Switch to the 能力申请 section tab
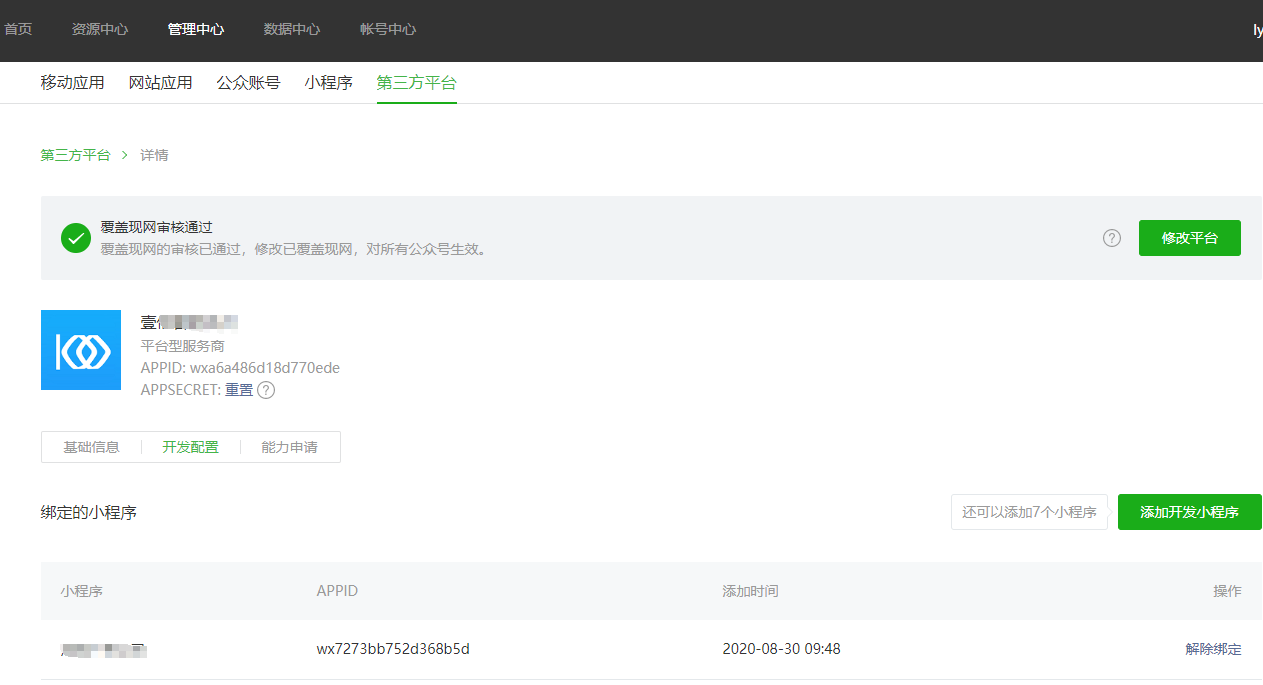Image resolution: width=1263 pixels, height=685 pixels. click(289, 447)
